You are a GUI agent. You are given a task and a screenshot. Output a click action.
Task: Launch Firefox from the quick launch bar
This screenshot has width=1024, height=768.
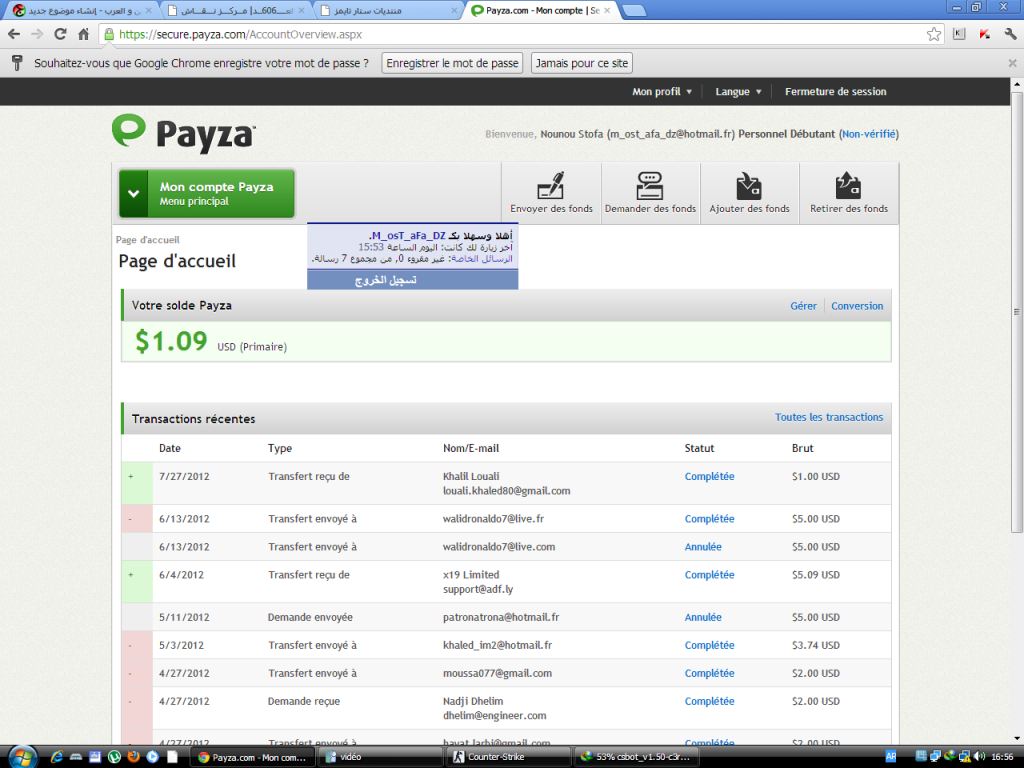[133, 757]
